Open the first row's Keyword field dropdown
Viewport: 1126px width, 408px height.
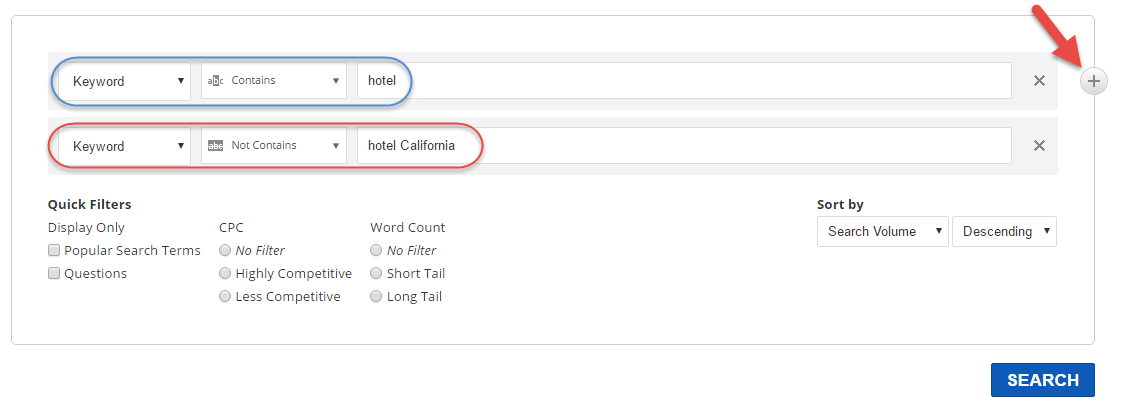click(x=124, y=81)
